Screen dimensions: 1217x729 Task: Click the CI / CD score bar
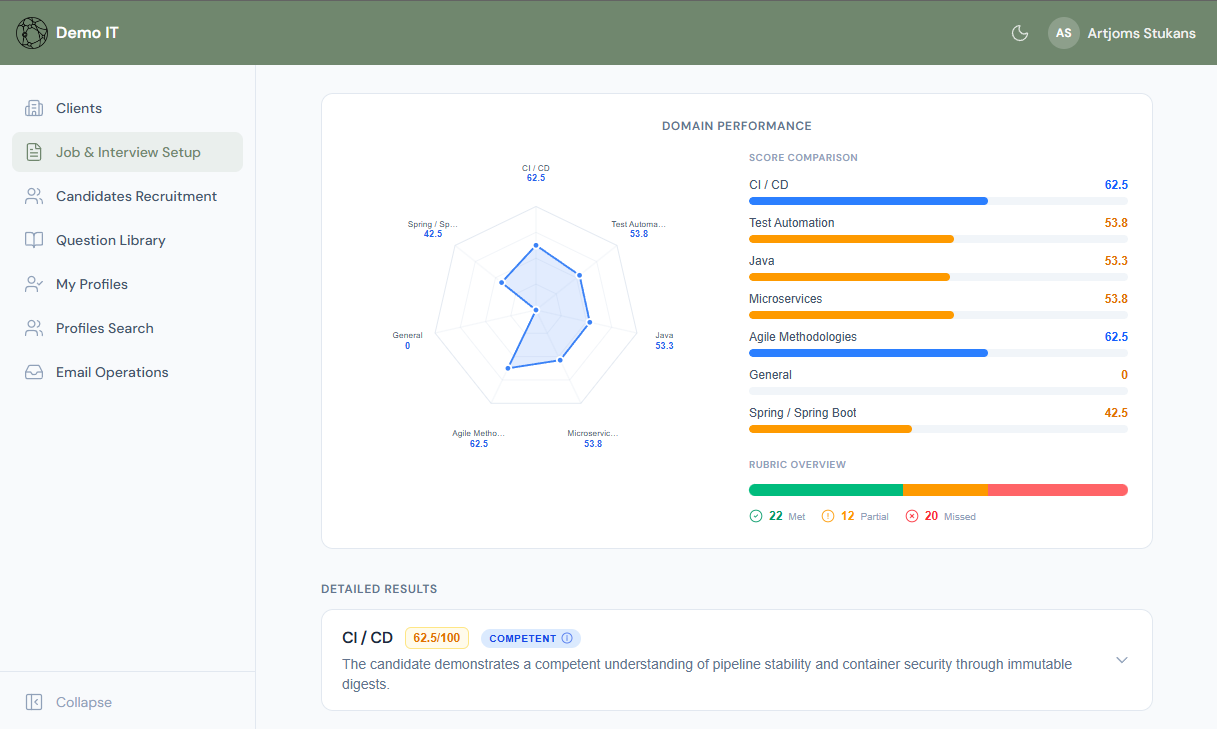pos(938,201)
